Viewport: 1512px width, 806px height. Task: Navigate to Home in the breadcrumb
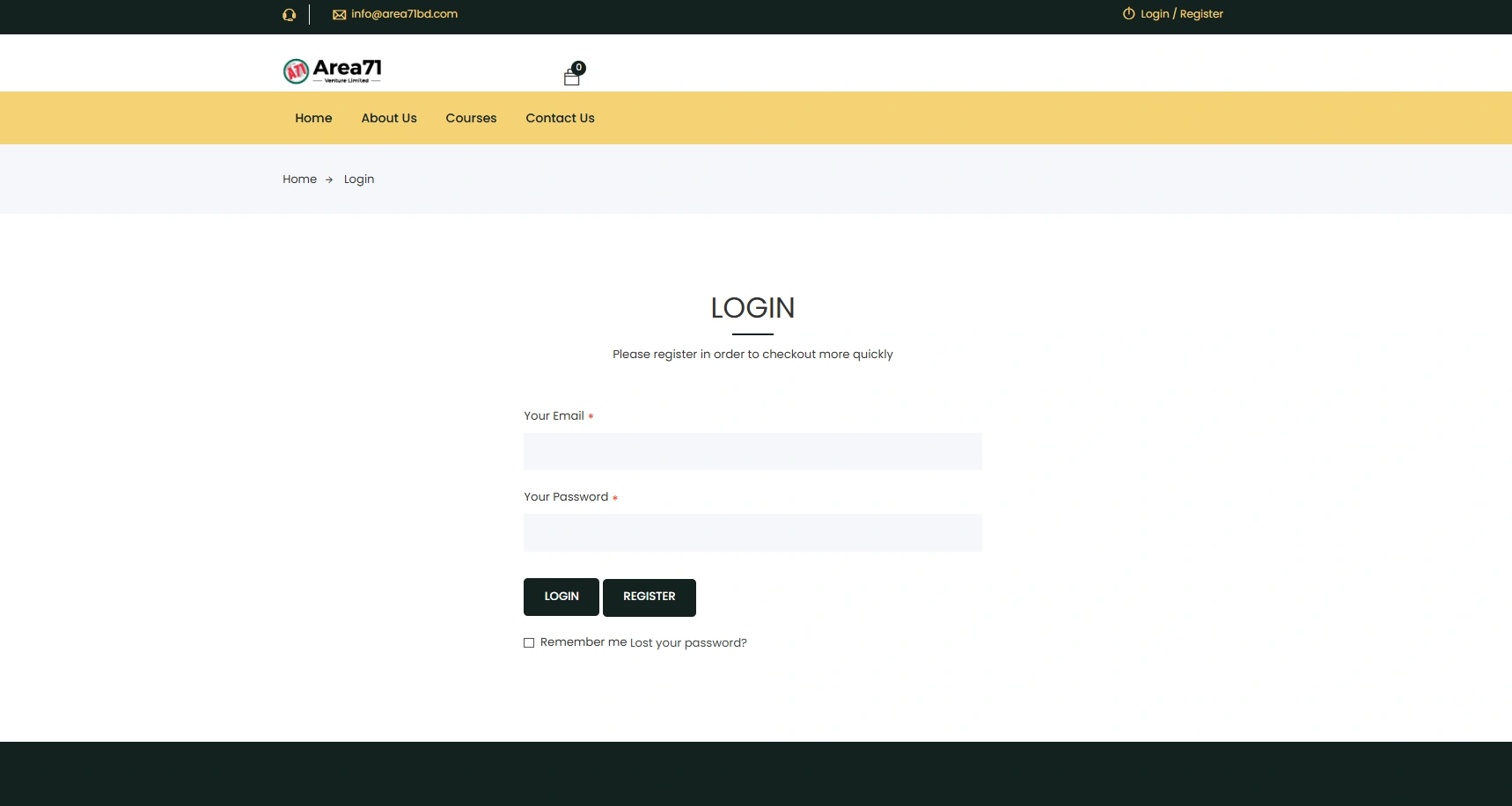(x=299, y=179)
